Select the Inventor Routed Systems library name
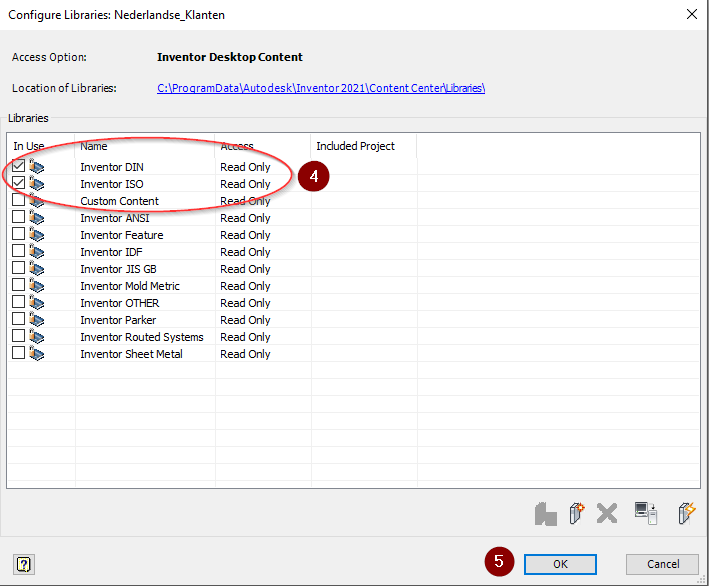The height and width of the screenshot is (586, 709). tap(142, 337)
